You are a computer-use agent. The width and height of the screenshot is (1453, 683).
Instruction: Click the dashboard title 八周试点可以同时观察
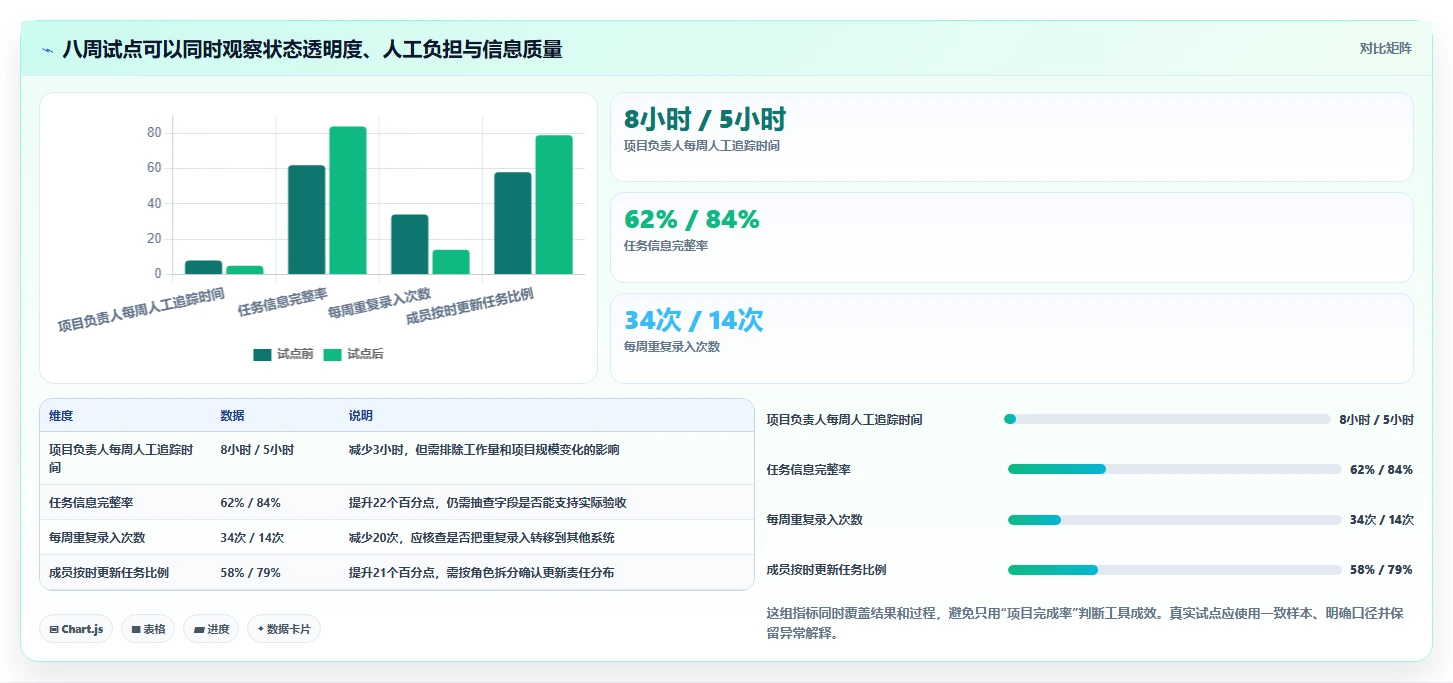pos(312,49)
